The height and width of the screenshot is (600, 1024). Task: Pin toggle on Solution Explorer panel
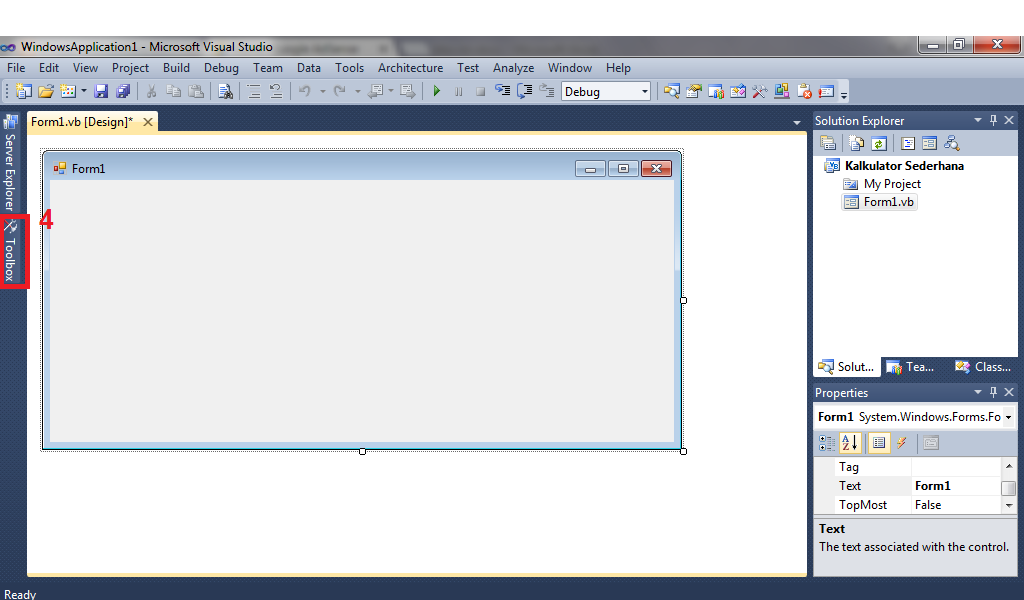tap(993, 120)
